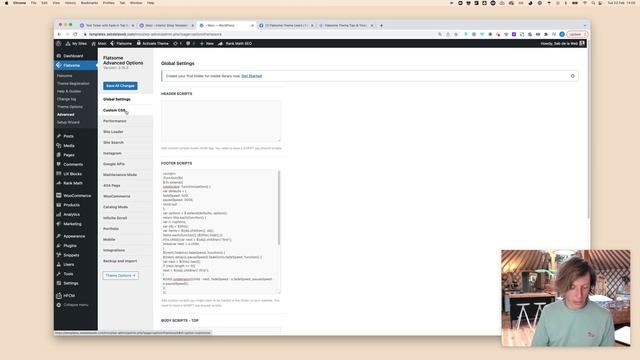Open Products in admin sidebar
Viewport: 640px width, 360px height.
pyautogui.click(x=71, y=205)
